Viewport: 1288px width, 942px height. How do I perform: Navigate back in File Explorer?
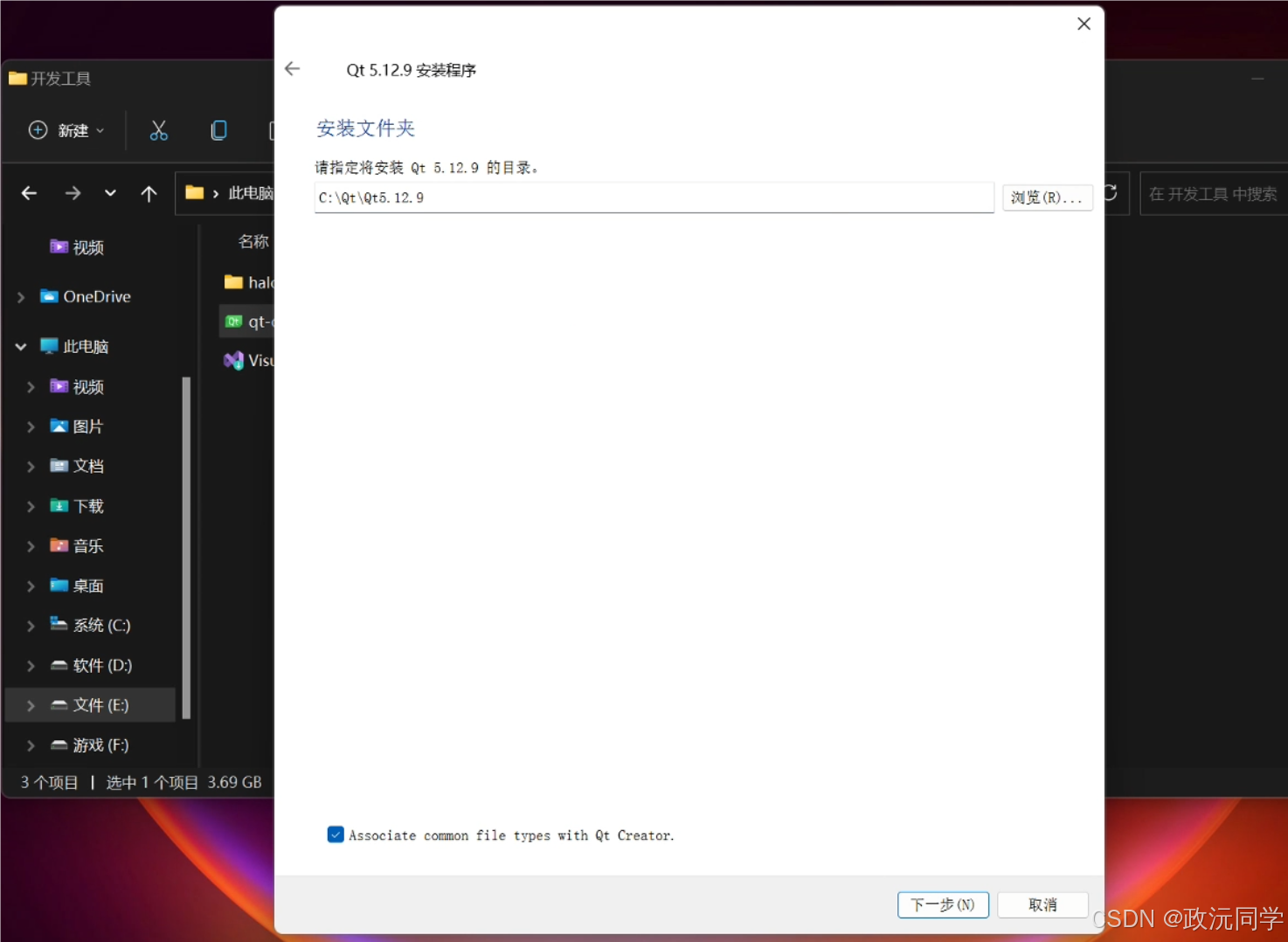29,193
